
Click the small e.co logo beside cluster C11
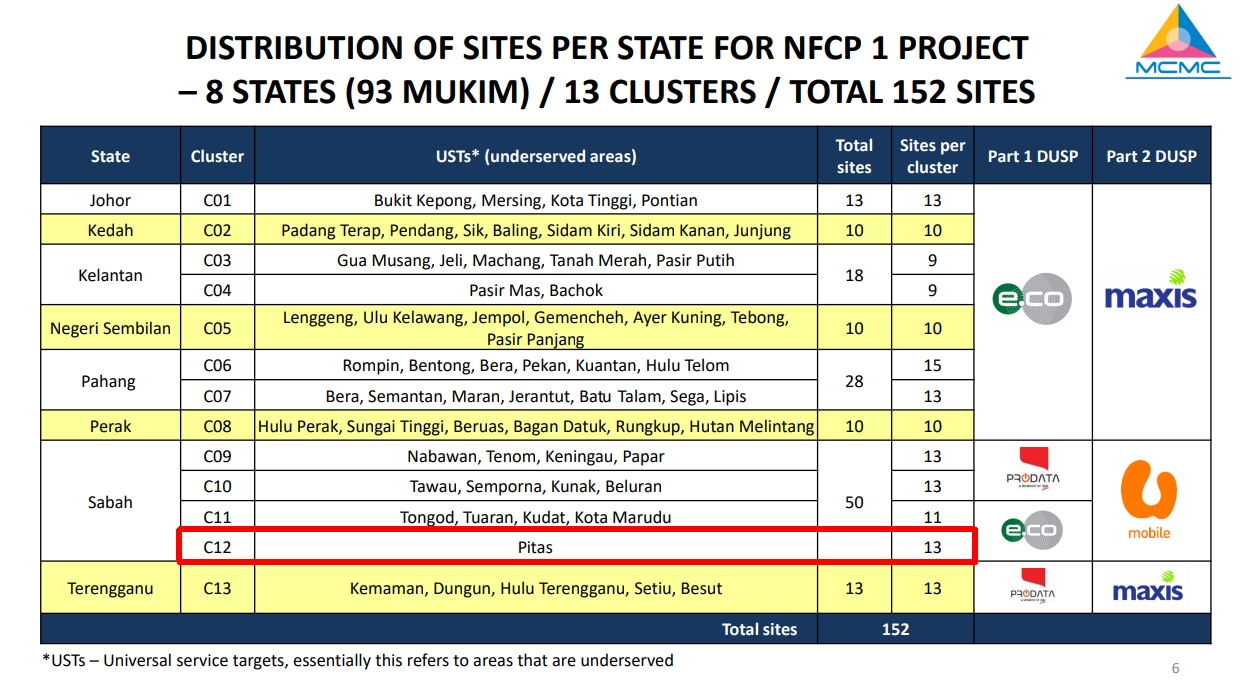1032,530
